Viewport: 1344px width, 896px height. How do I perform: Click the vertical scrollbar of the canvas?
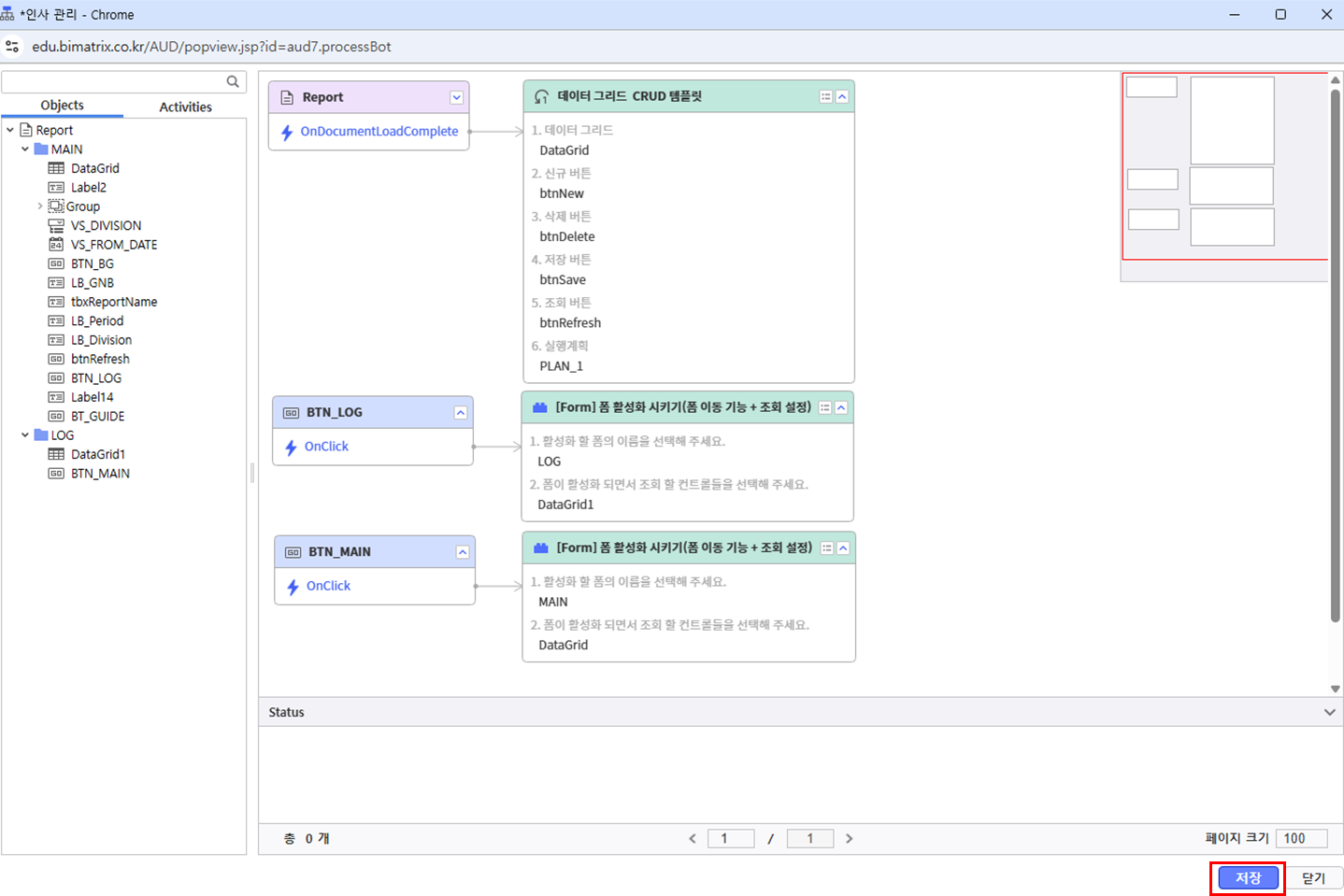coord(1335,355)
